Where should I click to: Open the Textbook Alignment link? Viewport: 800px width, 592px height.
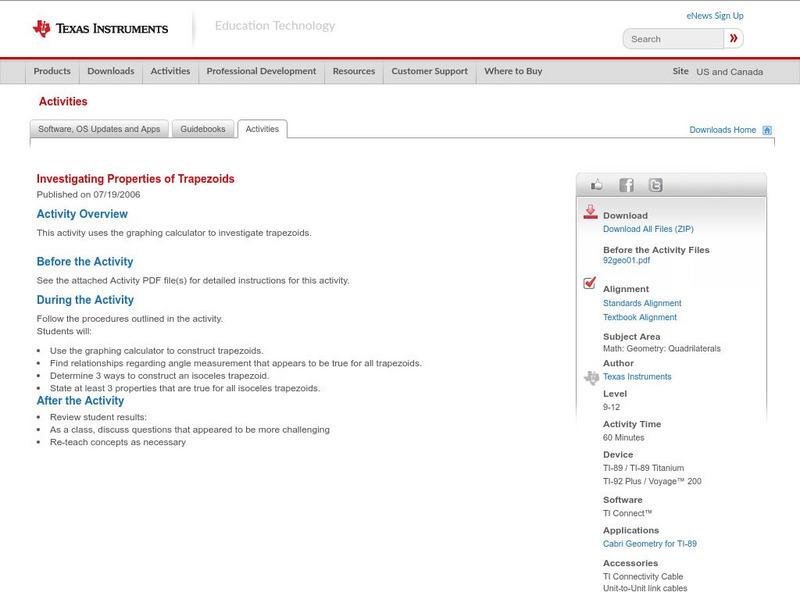pos(640,317)
